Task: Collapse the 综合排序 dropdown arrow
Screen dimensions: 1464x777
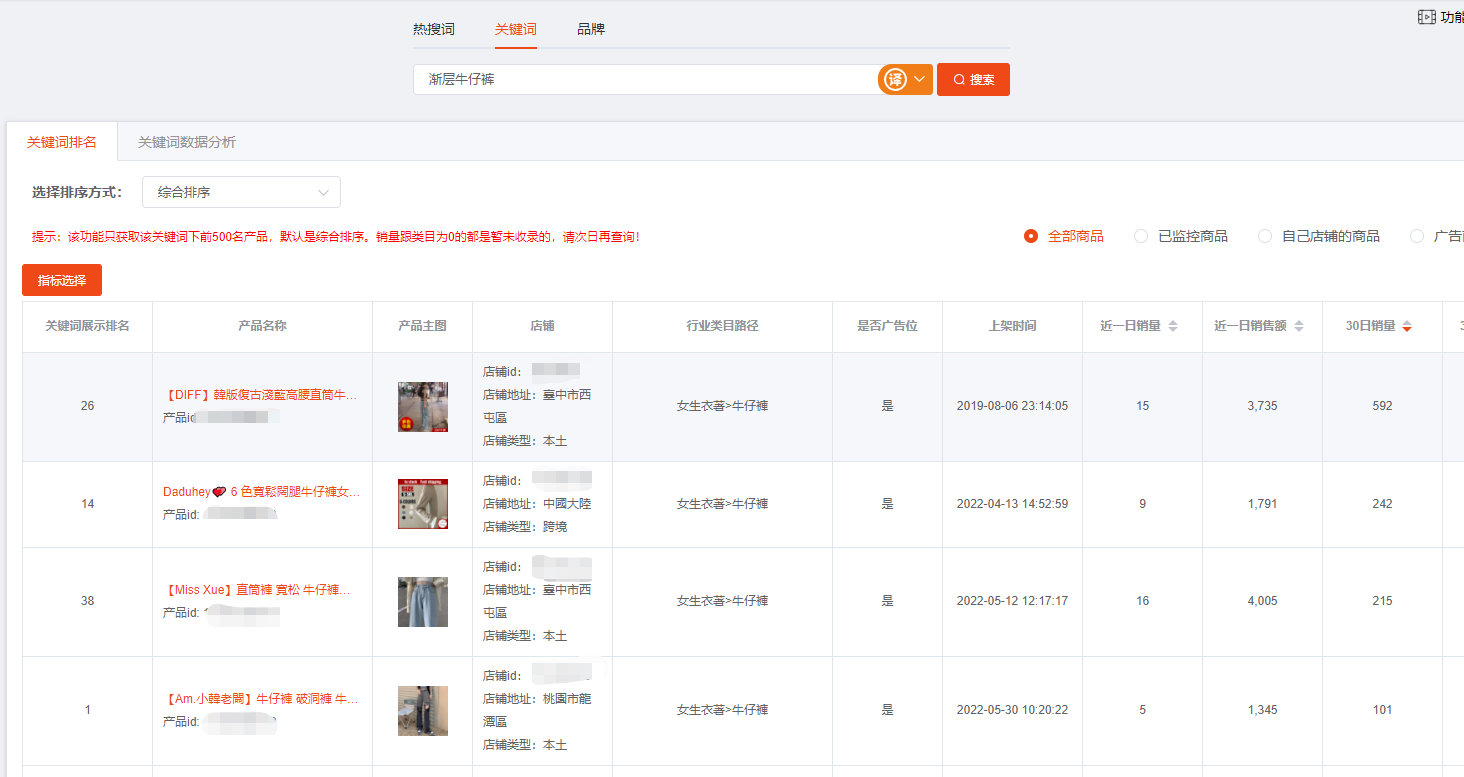Action: tap(323, 191)
